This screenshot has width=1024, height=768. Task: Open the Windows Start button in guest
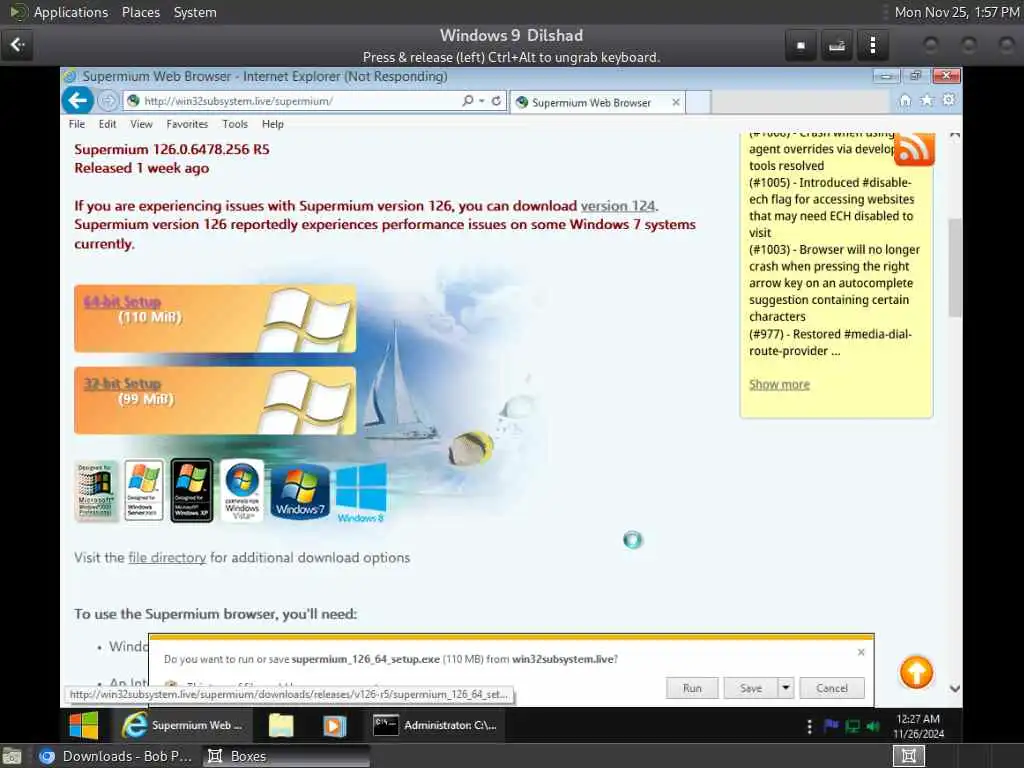[84, 726]
